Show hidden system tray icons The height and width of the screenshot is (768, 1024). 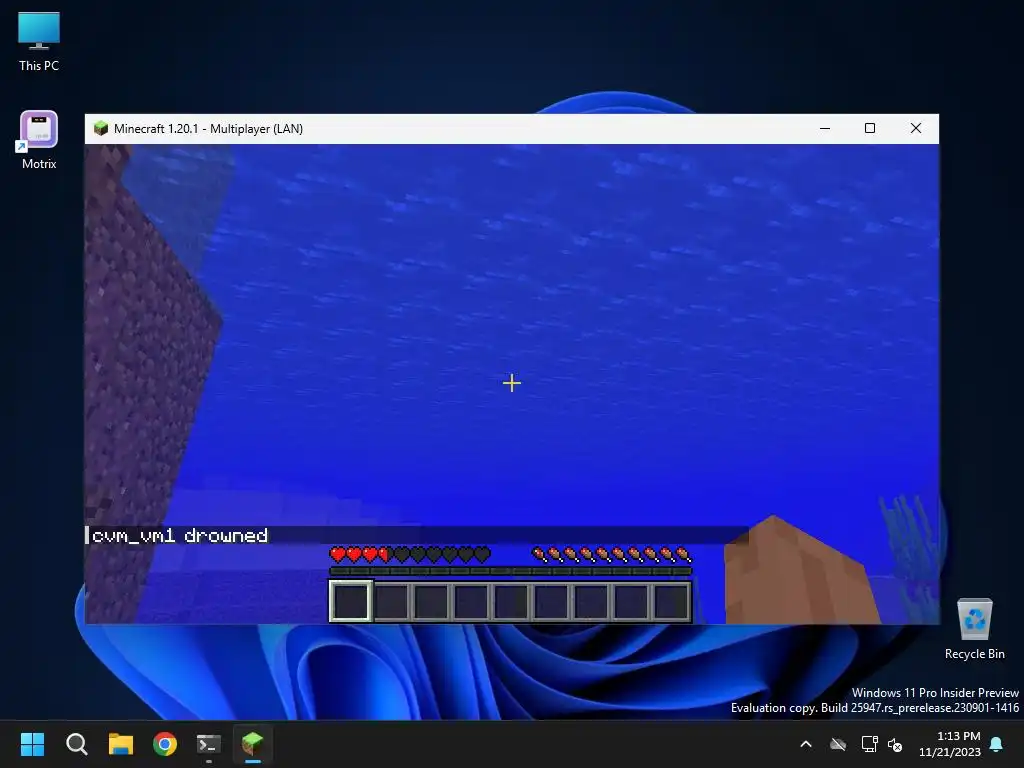(x=806, y=744)
